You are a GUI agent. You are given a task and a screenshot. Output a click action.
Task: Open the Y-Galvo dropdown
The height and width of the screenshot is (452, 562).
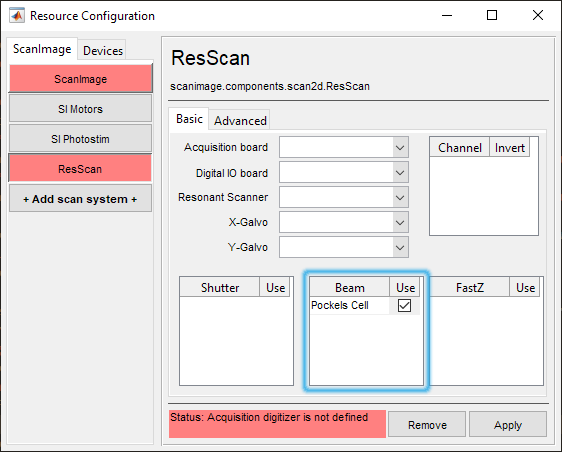click(x=344, y=247)
